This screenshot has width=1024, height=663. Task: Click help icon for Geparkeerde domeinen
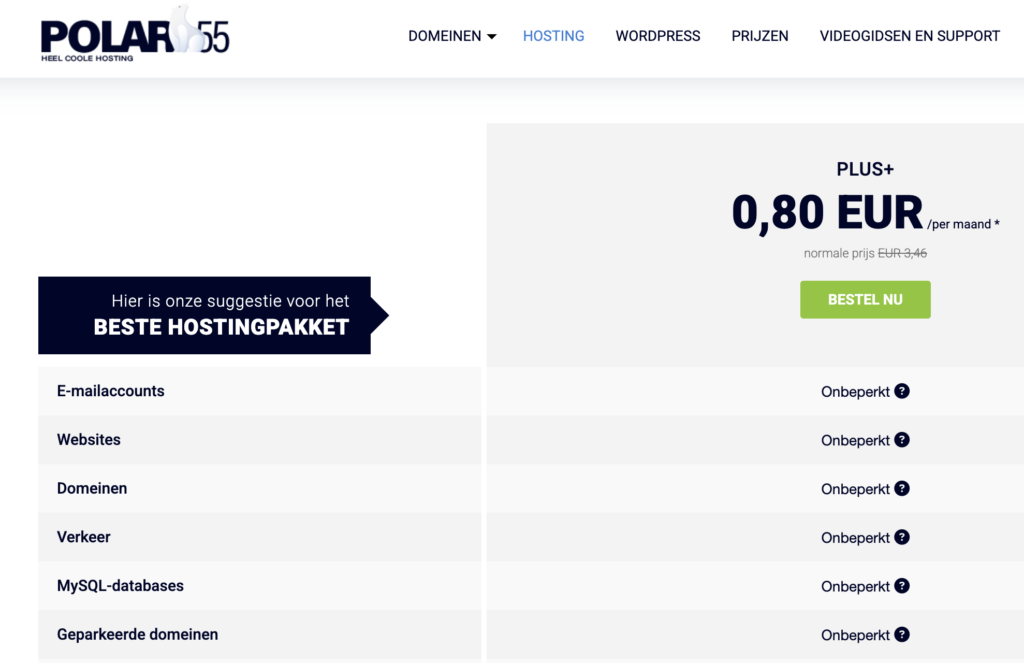pyautogui.click(x=902, y=635)
